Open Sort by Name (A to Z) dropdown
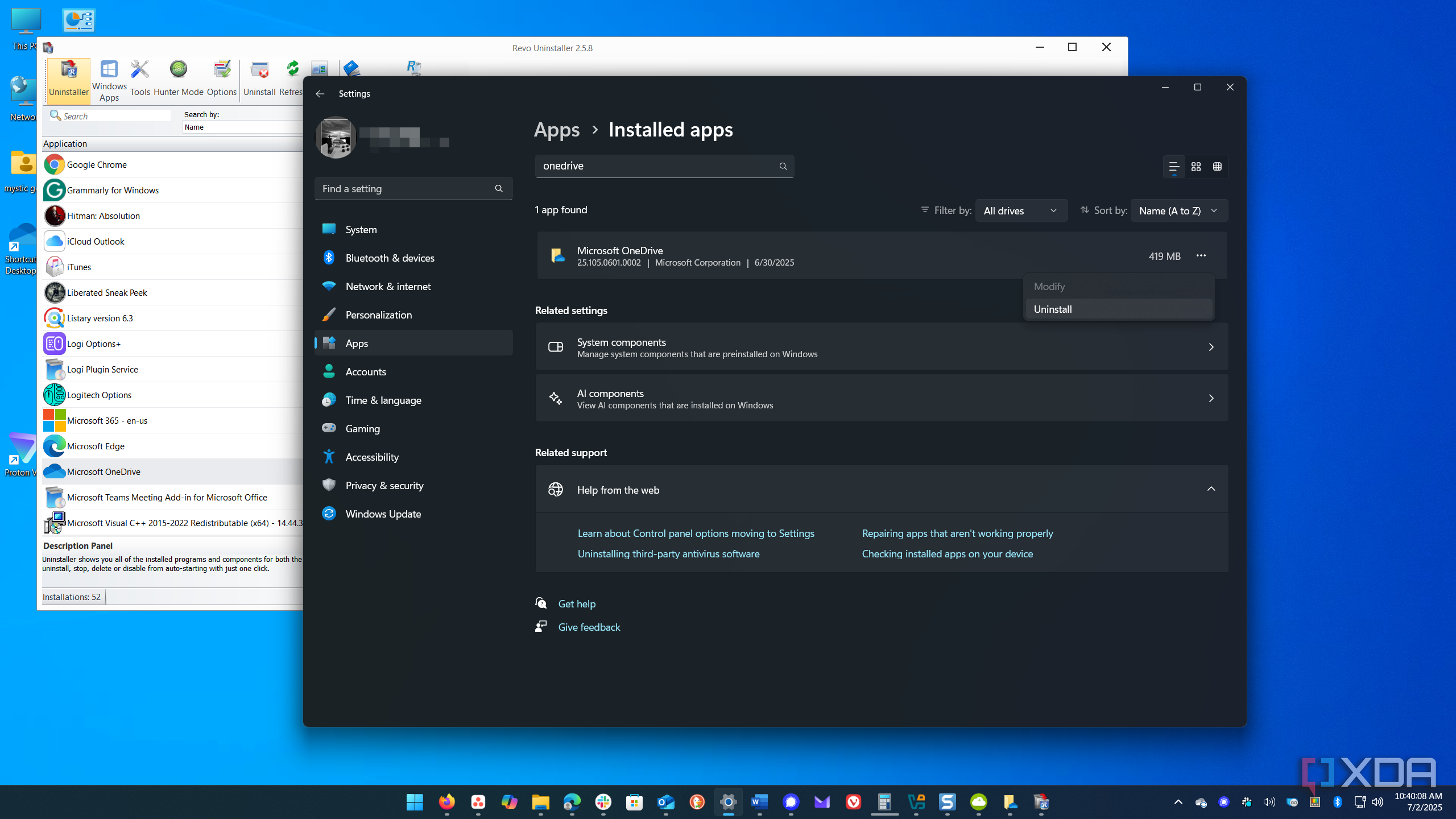Screen dimensions: 1456x819 (x=1179, y=210)
